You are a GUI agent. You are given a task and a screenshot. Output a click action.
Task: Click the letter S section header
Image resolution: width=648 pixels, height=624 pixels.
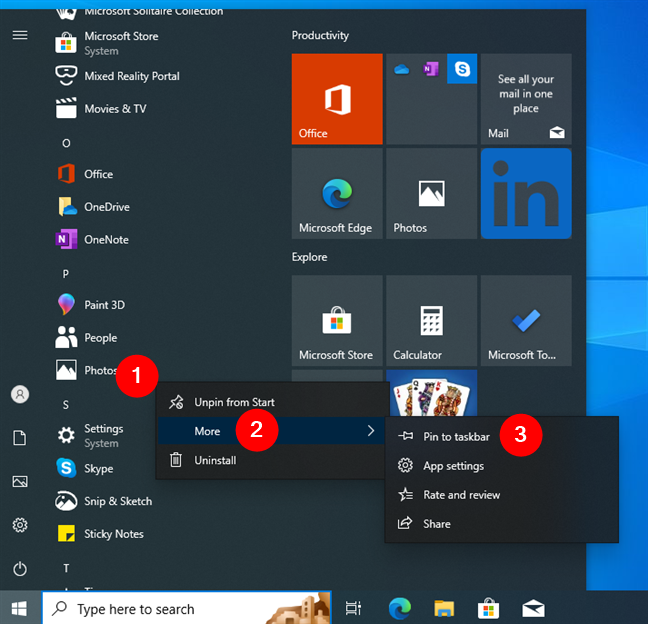(66, 405)
